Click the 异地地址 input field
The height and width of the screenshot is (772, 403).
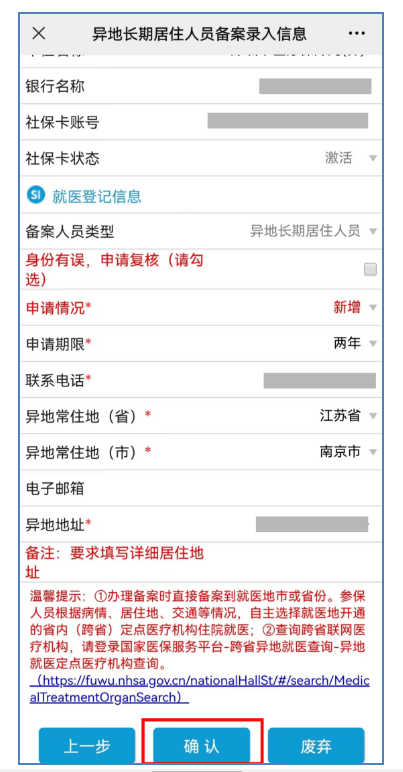(x=312, y=524)
